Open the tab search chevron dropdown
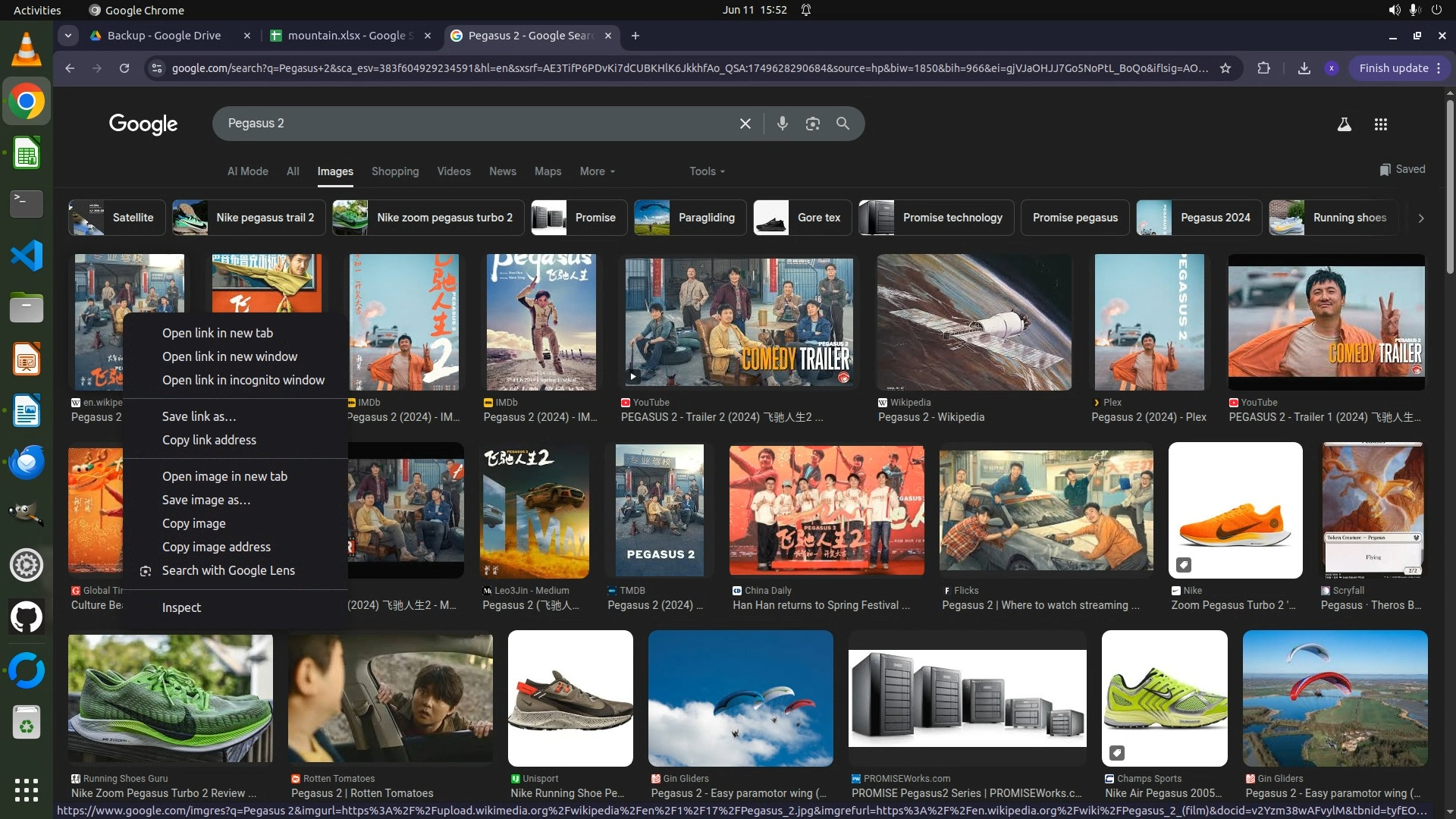Viewport: 1456px width, 819px height. [x=68, y=36]
